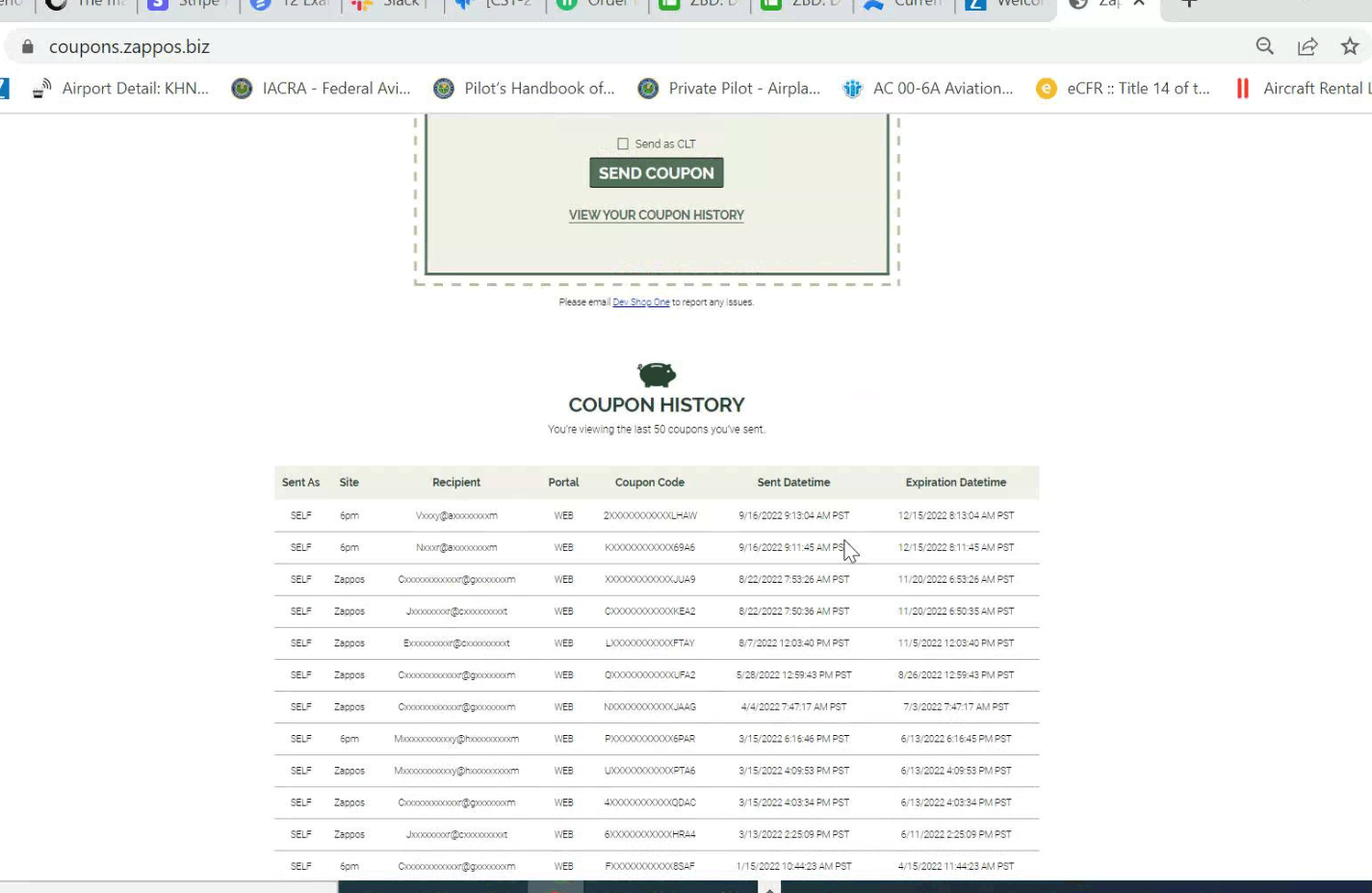
Task: Open the Pilot's Handbook bookmark
Action: click(x=525, y=89)
